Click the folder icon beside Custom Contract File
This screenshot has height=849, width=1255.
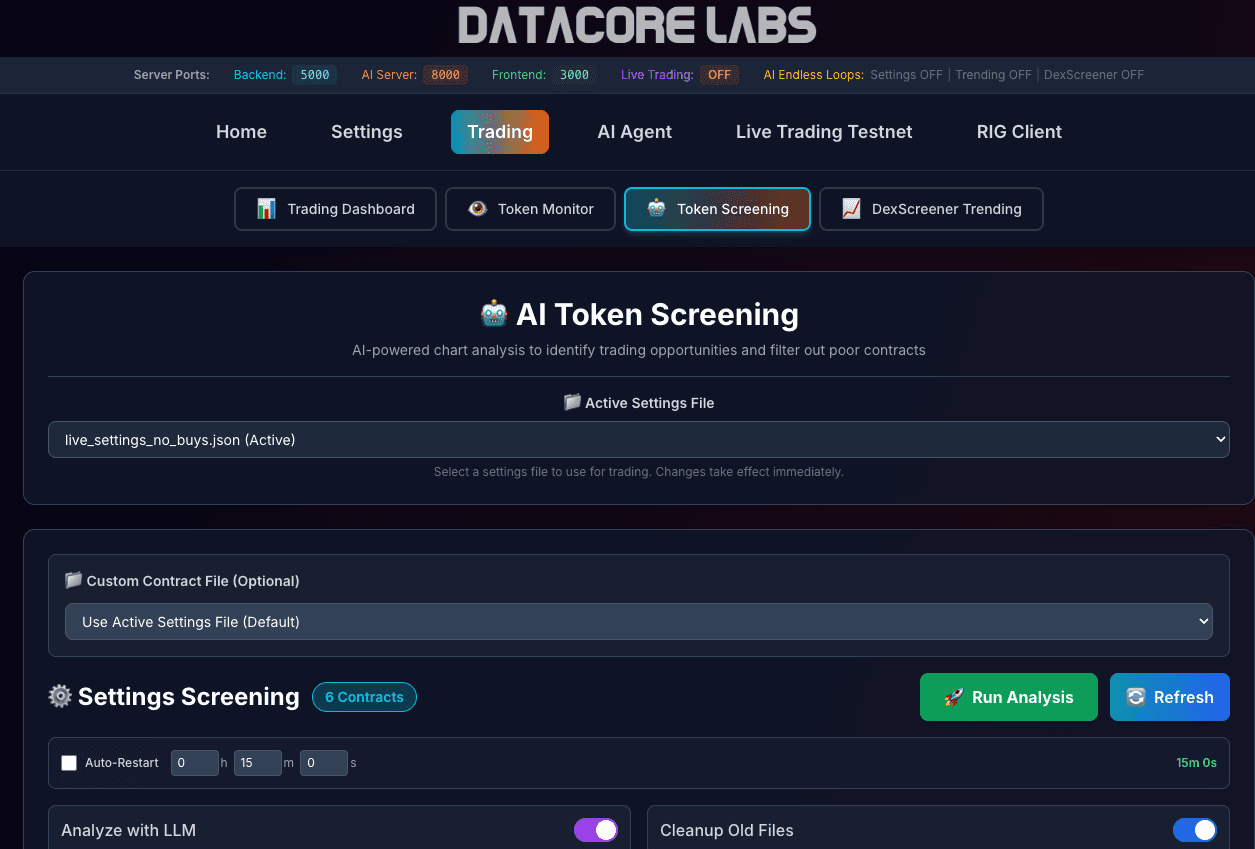73,580
